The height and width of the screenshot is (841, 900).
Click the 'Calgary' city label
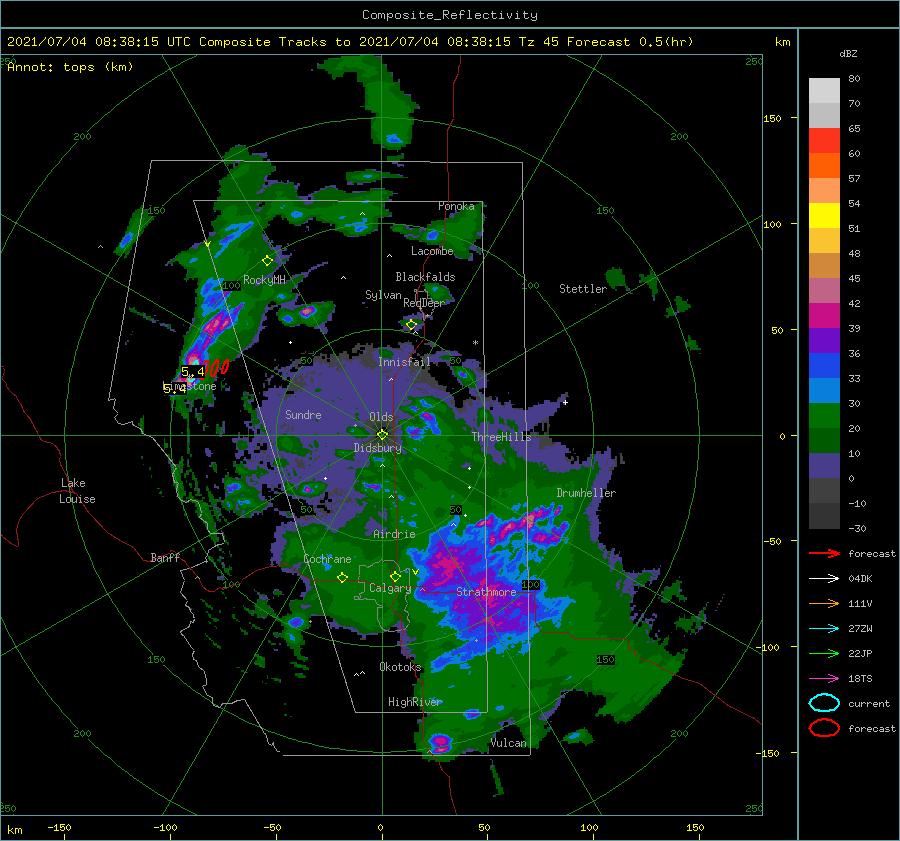[390, 588]
